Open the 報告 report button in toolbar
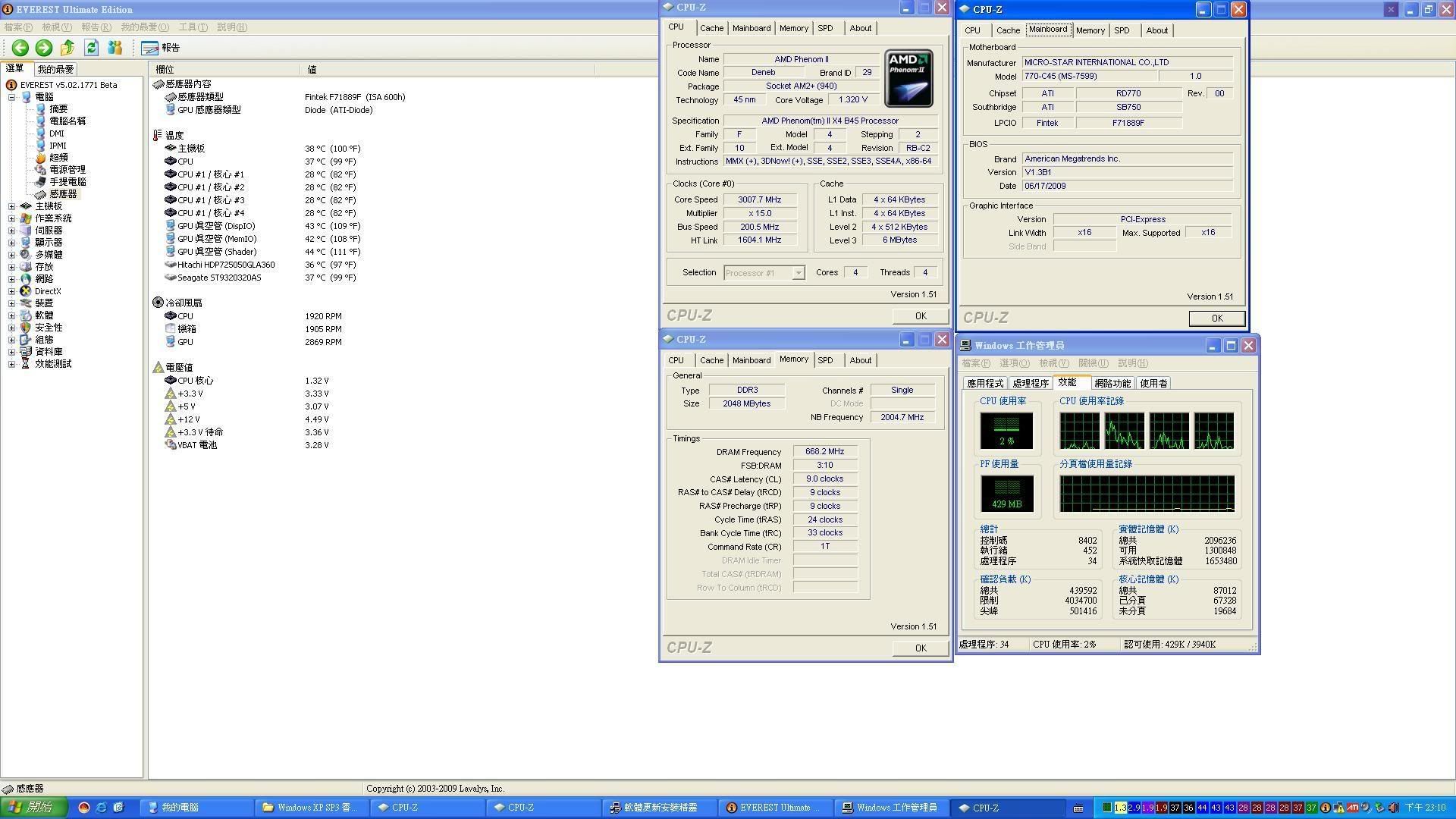Viewport: 1456px width, 819px height. (161, 48)
